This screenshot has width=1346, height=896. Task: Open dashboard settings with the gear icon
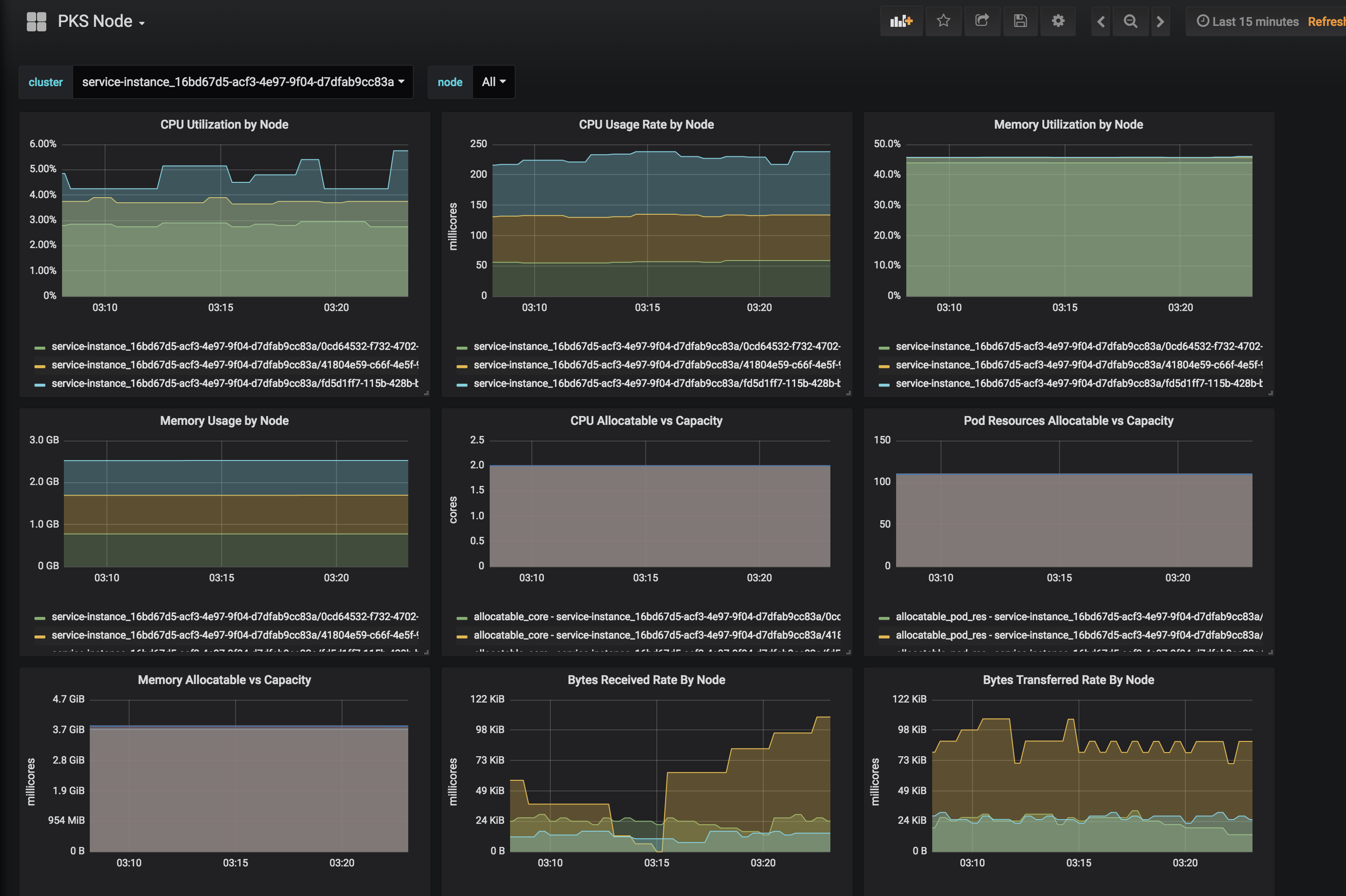point(1058,21)
